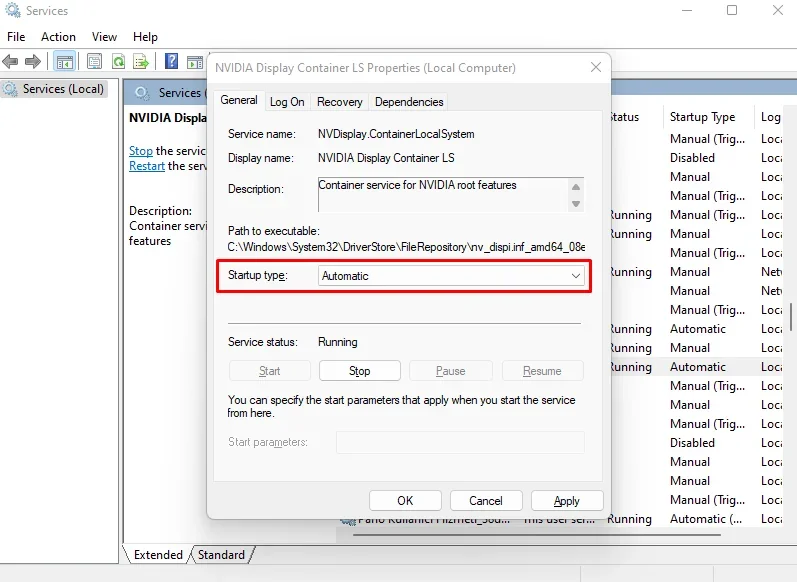Click the Startup type label
Image resolution: width=797 pixels, height=582 pixels.
coord(258,275)
